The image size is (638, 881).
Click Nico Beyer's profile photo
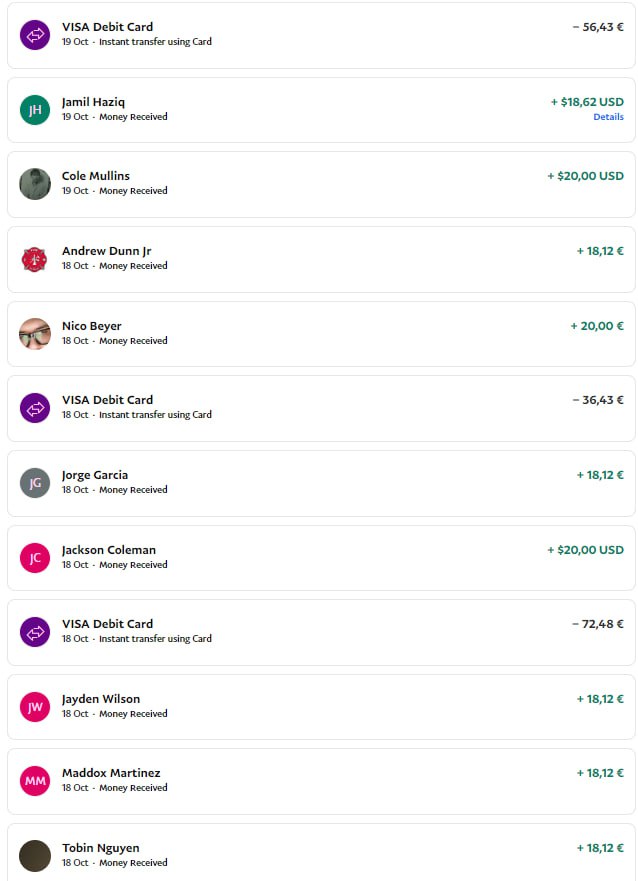[35, 334]
